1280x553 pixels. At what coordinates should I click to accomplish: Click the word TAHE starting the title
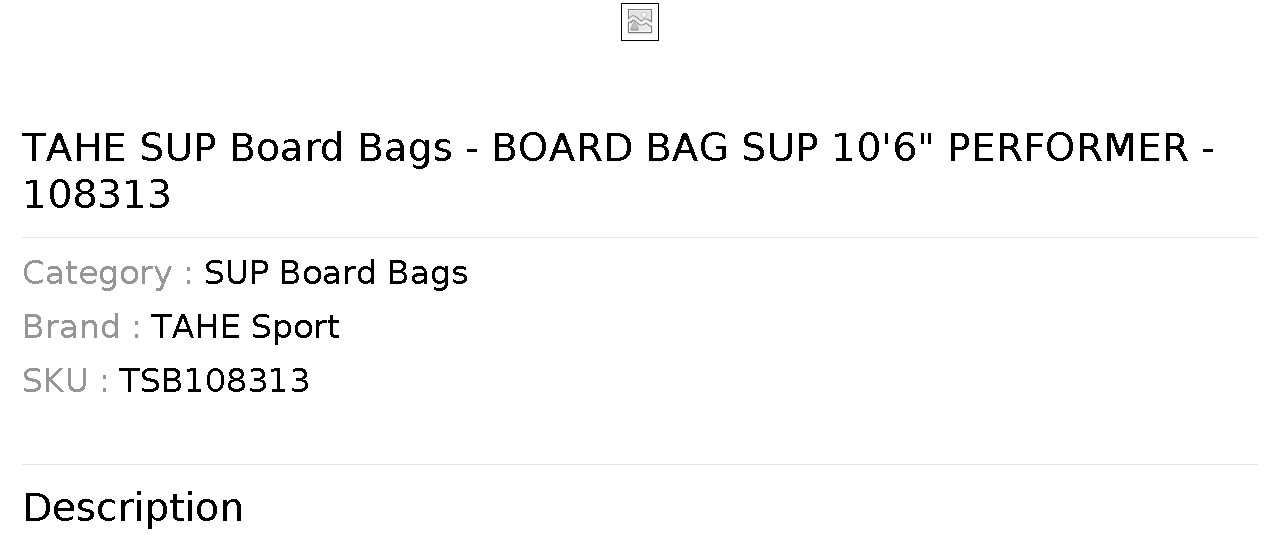75,148
